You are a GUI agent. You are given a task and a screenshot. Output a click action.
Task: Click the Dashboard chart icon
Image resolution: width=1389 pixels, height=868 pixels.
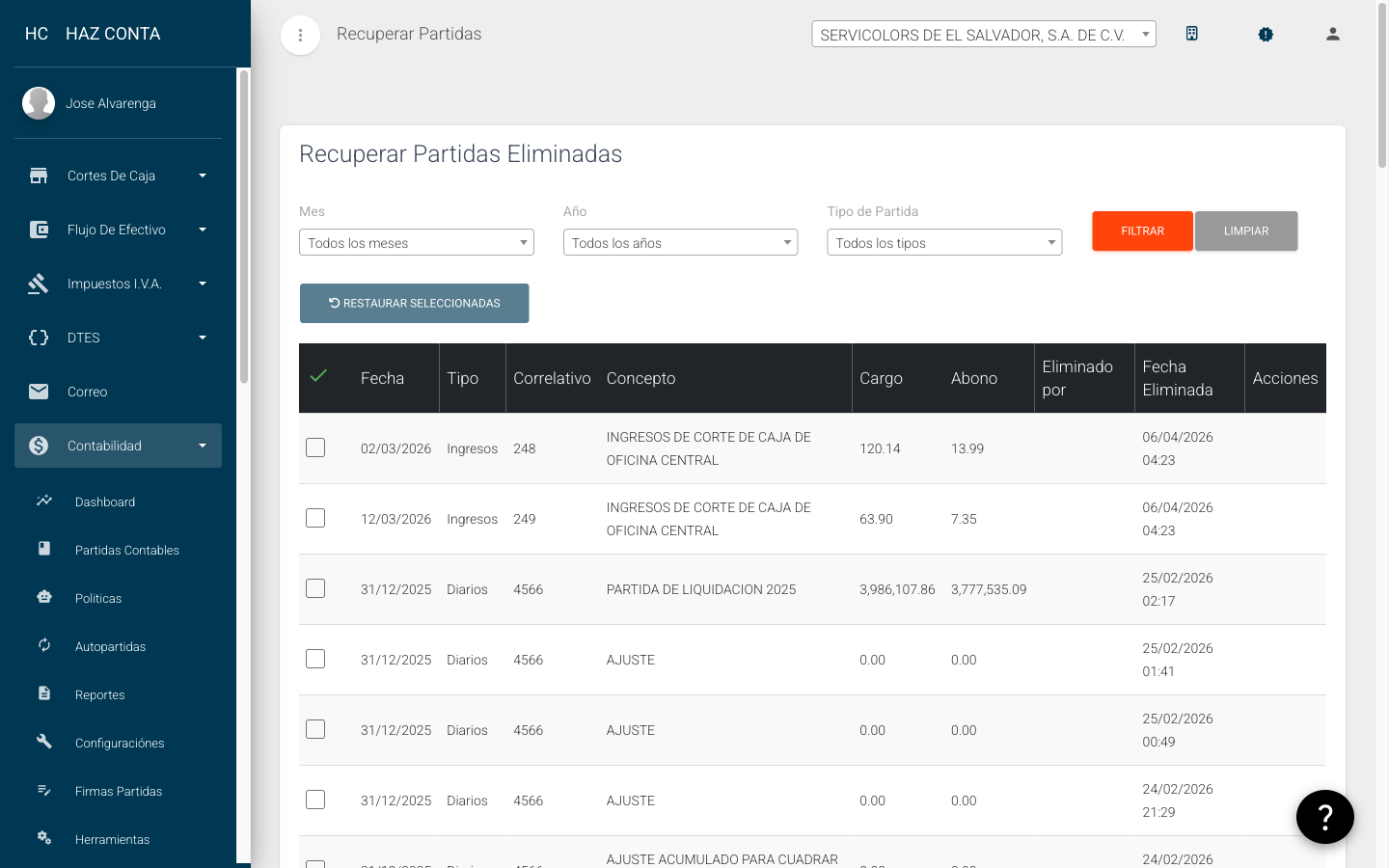[44, 501]
